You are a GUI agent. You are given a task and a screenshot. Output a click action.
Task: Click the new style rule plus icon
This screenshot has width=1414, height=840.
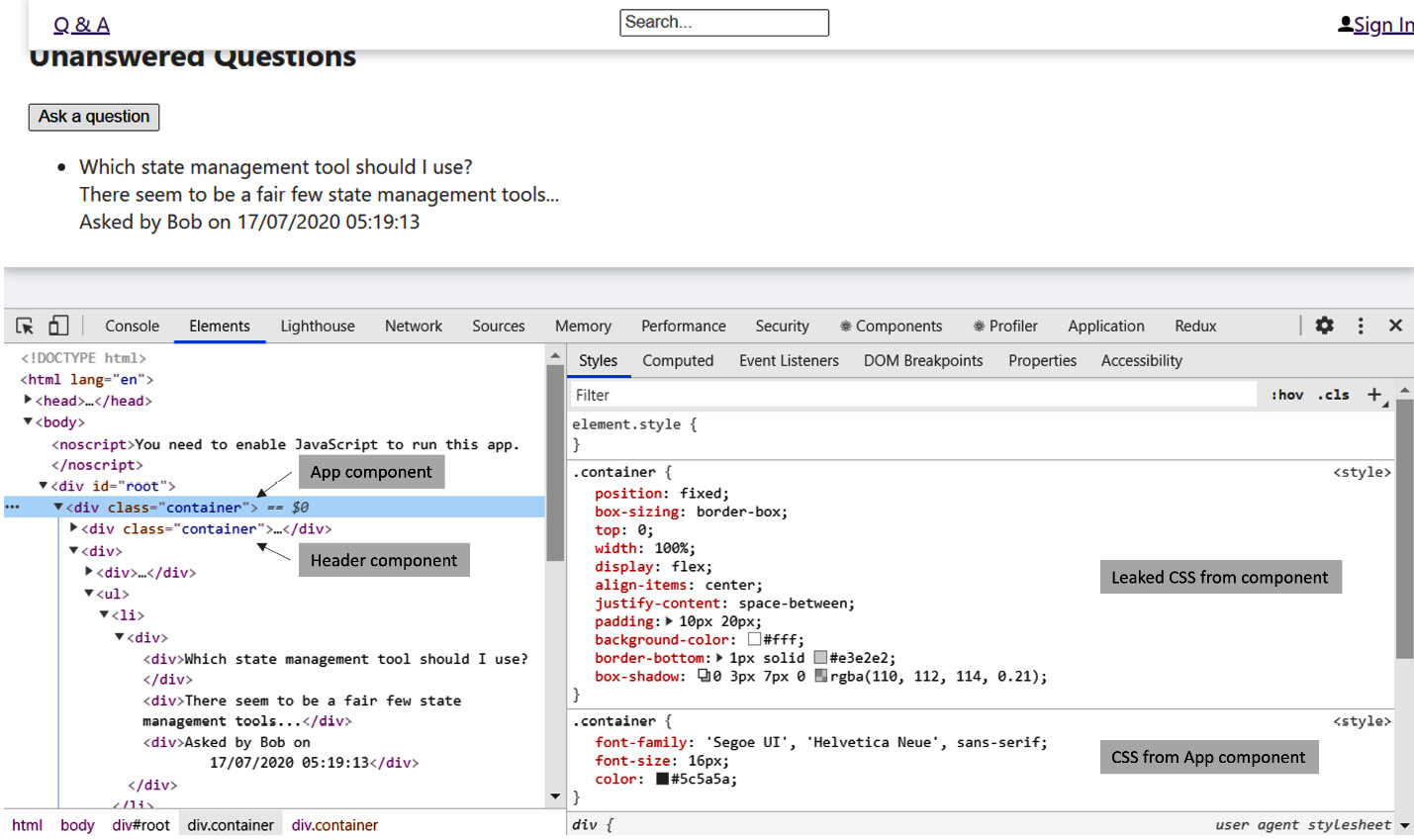[1374, 394]
